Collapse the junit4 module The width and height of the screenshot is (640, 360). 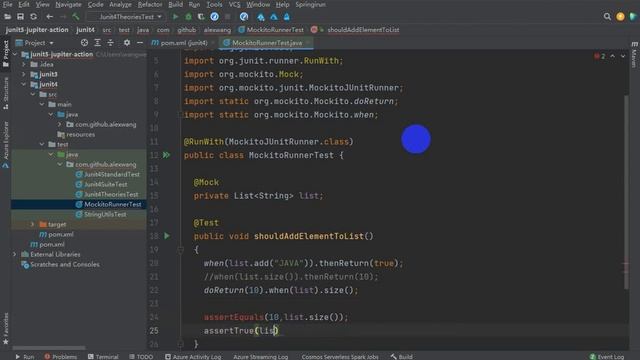[24, 84]
